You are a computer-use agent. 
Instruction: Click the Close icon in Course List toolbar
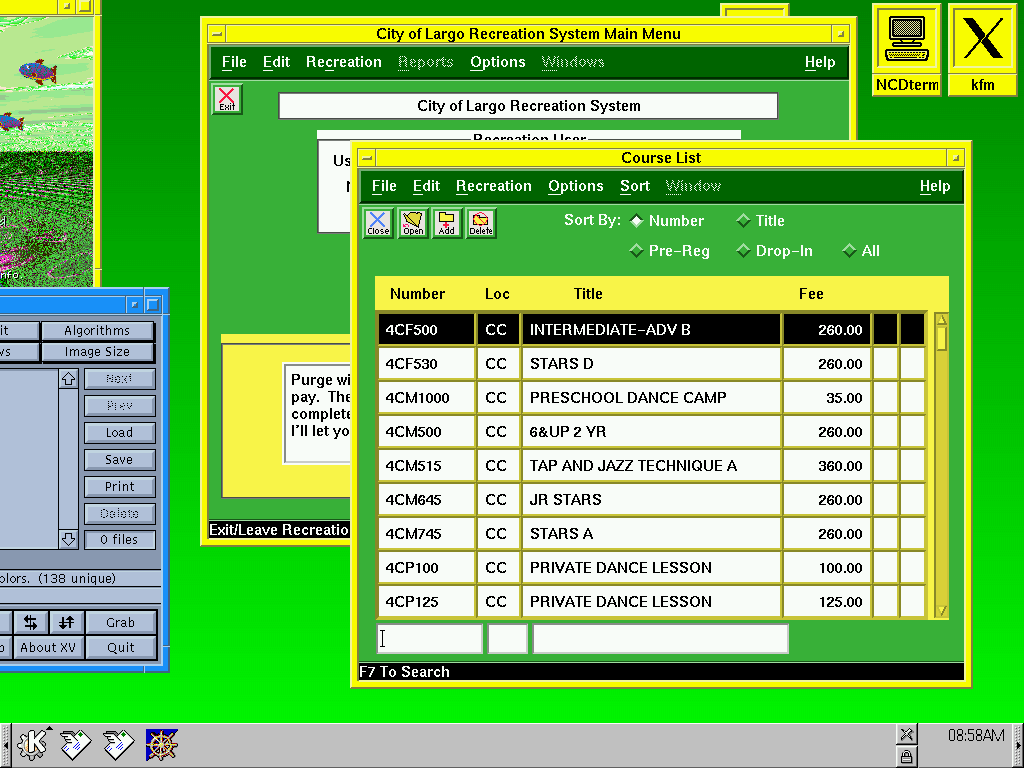tap(378, 223)
